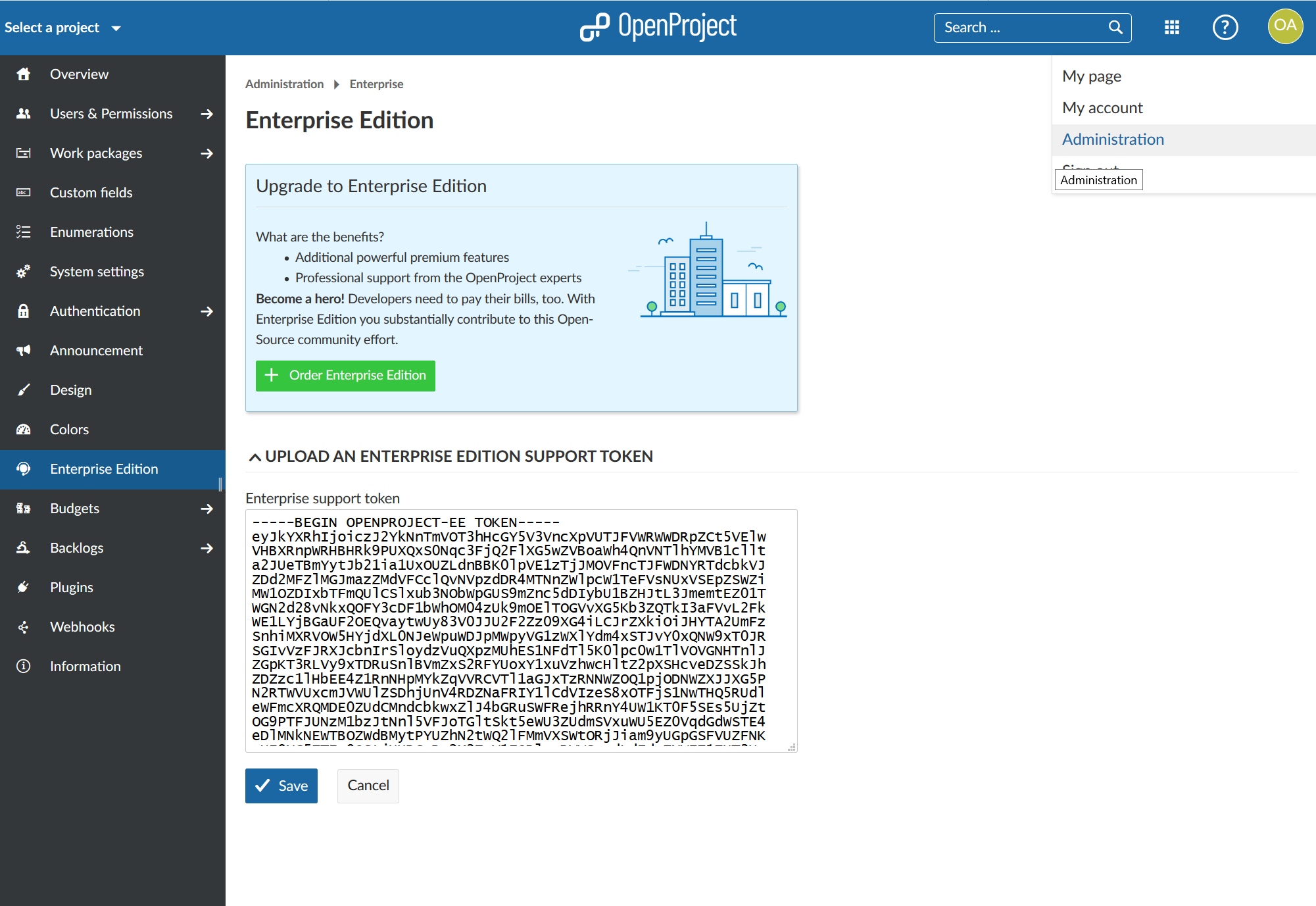This screenshot has height=906, width=1316.
Task: Click the Order Enterprise Edition button
Action: click(346, 375)
